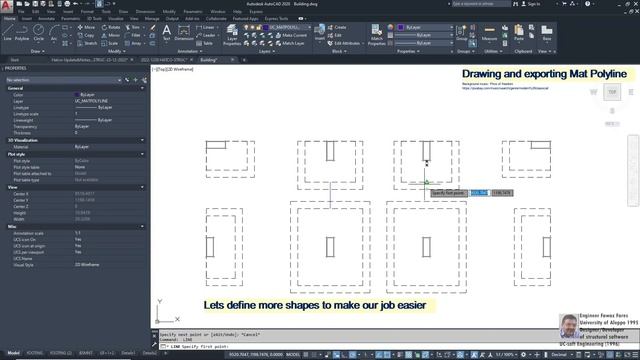Image resolution: width=640 pixels, height=360 pixels.
Task: Click the Base view button
Action: point(547,32)
